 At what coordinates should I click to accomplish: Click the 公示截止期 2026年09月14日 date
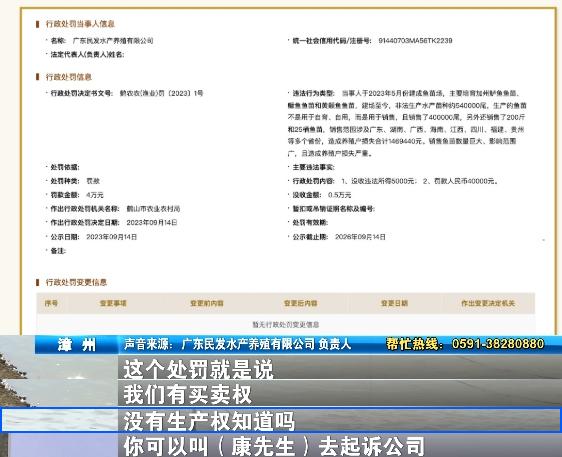pos(360,237)
